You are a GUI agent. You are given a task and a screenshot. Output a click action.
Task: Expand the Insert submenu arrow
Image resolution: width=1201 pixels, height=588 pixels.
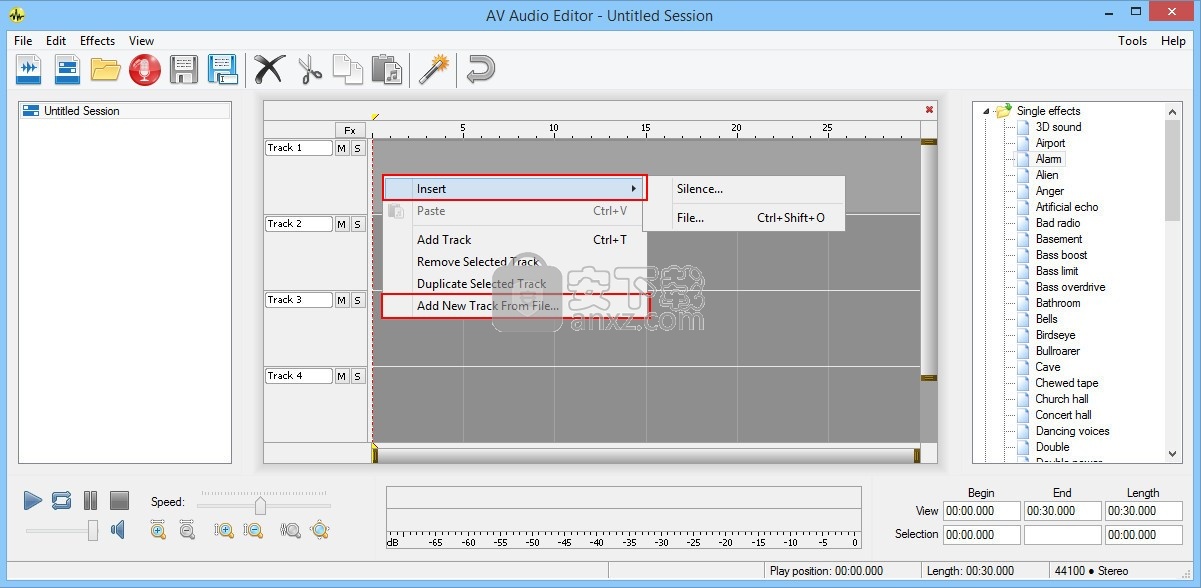[x=633, y=189]
